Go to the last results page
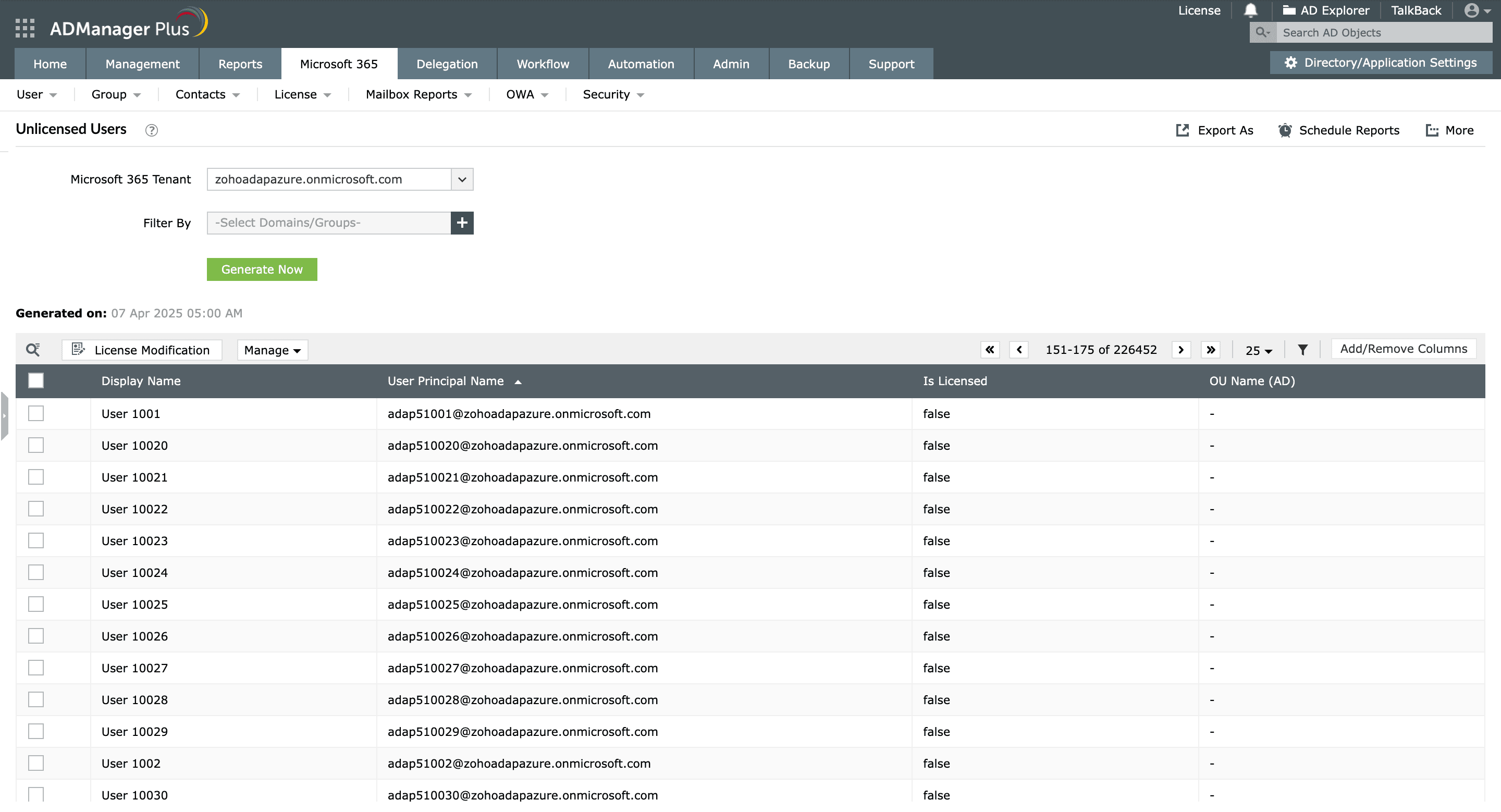This screenshot has width=1501, height=812. (x=1211, y=350)
